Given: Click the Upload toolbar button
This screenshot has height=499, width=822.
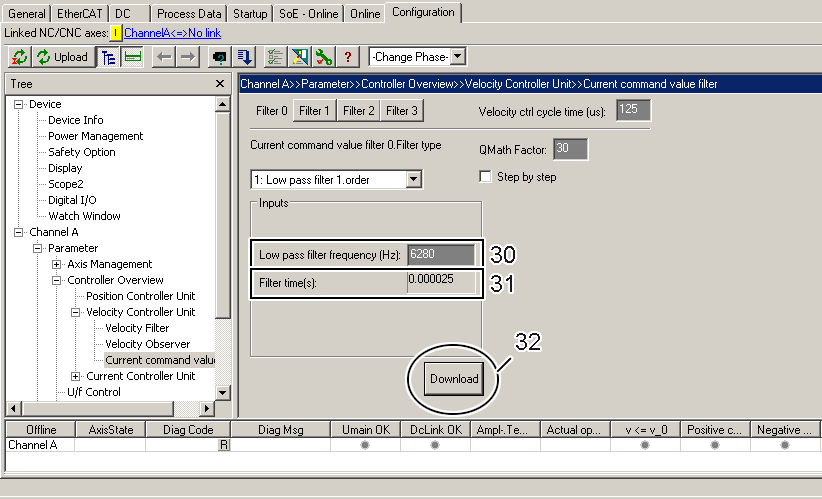Looking at the screenshot, I should (x=63, y=57).
